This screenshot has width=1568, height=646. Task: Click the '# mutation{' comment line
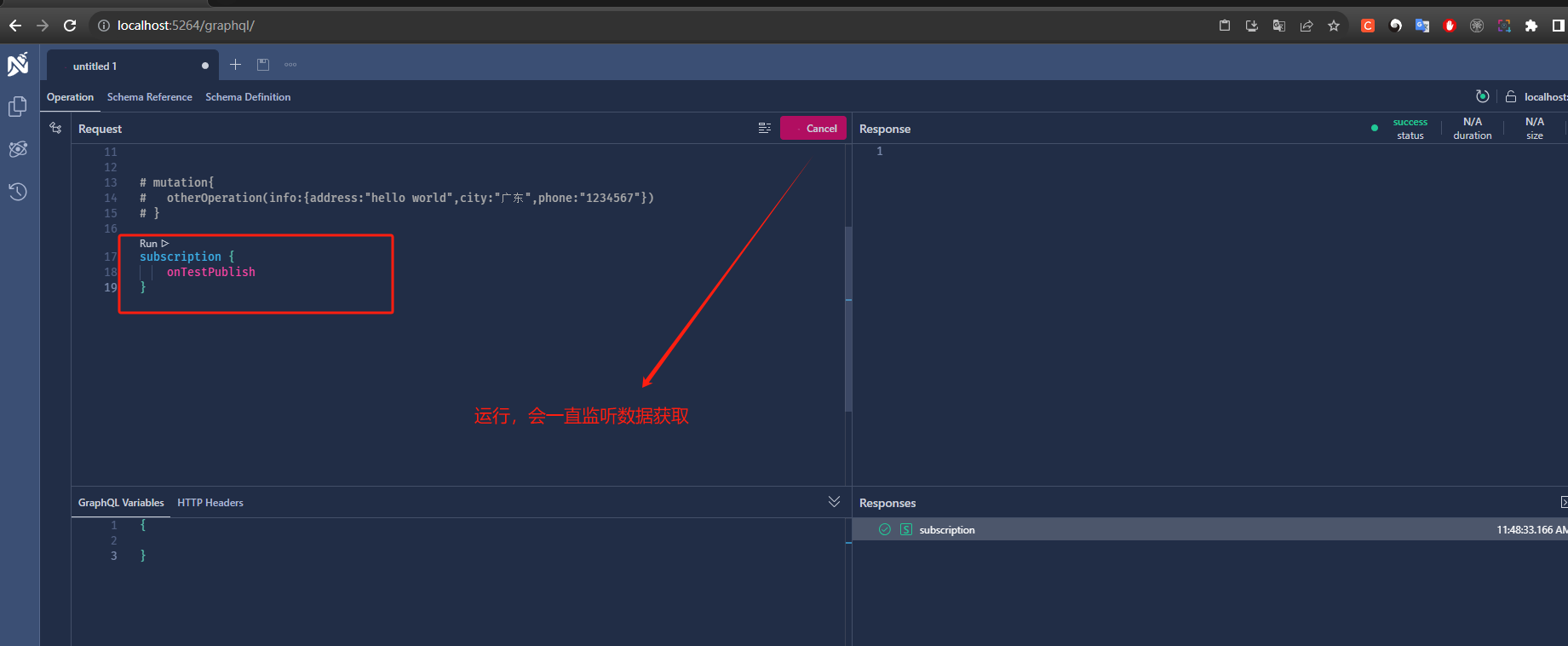pos(177,182)
